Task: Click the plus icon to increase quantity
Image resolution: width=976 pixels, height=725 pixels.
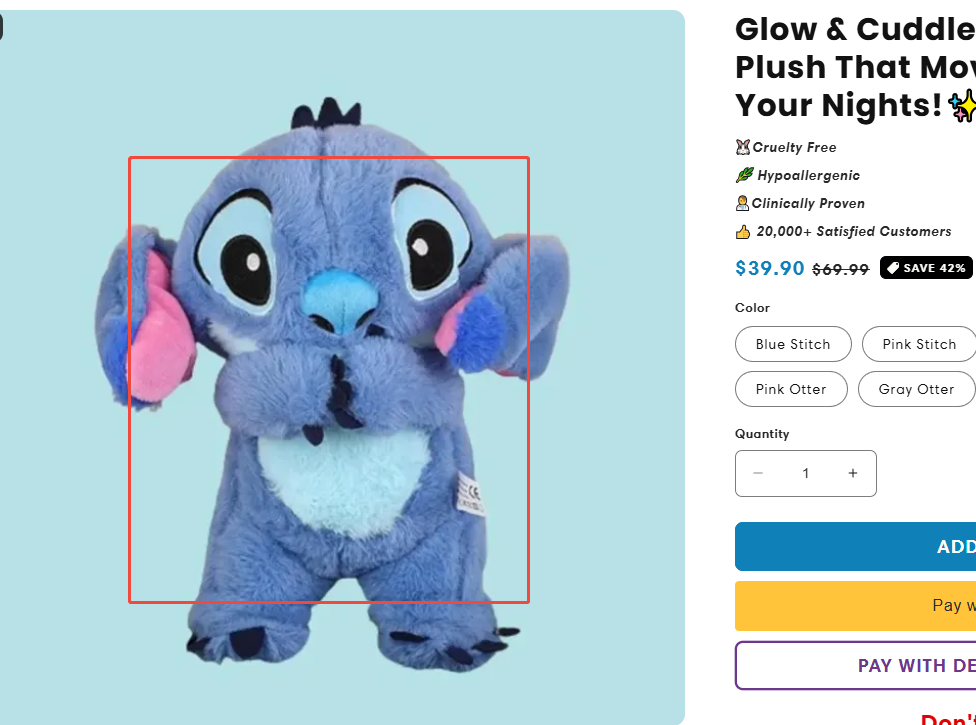Action: [x=853, y=473]
